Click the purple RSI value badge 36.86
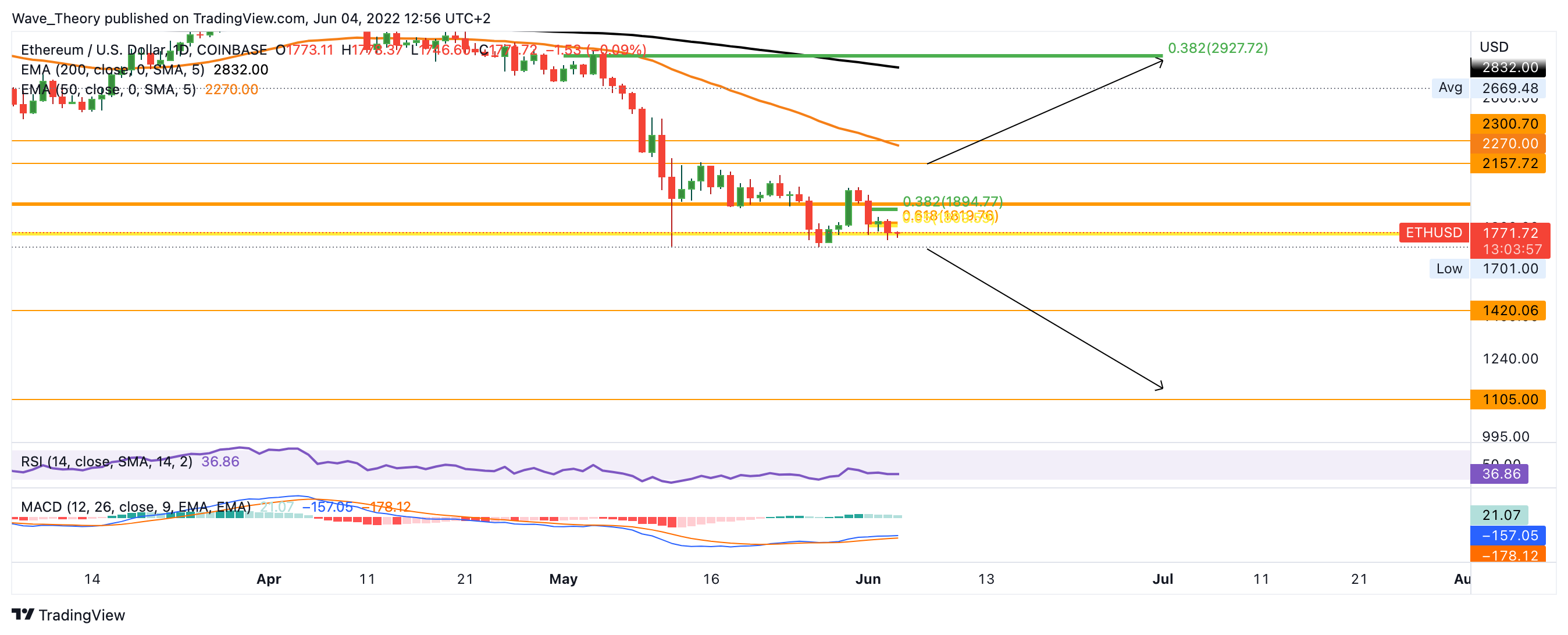This screenshot has height=635, width=1568. point(1498,474)
